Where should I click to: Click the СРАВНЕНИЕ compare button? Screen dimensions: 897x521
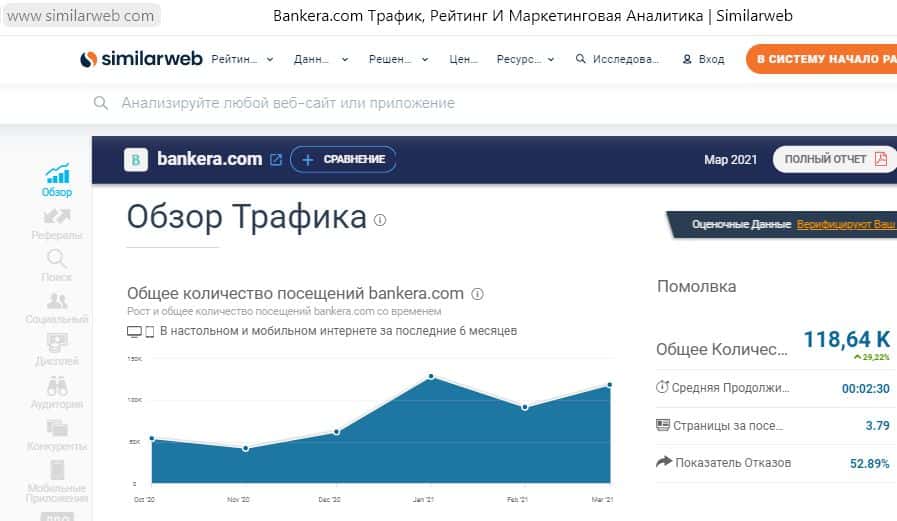(343, 160)
